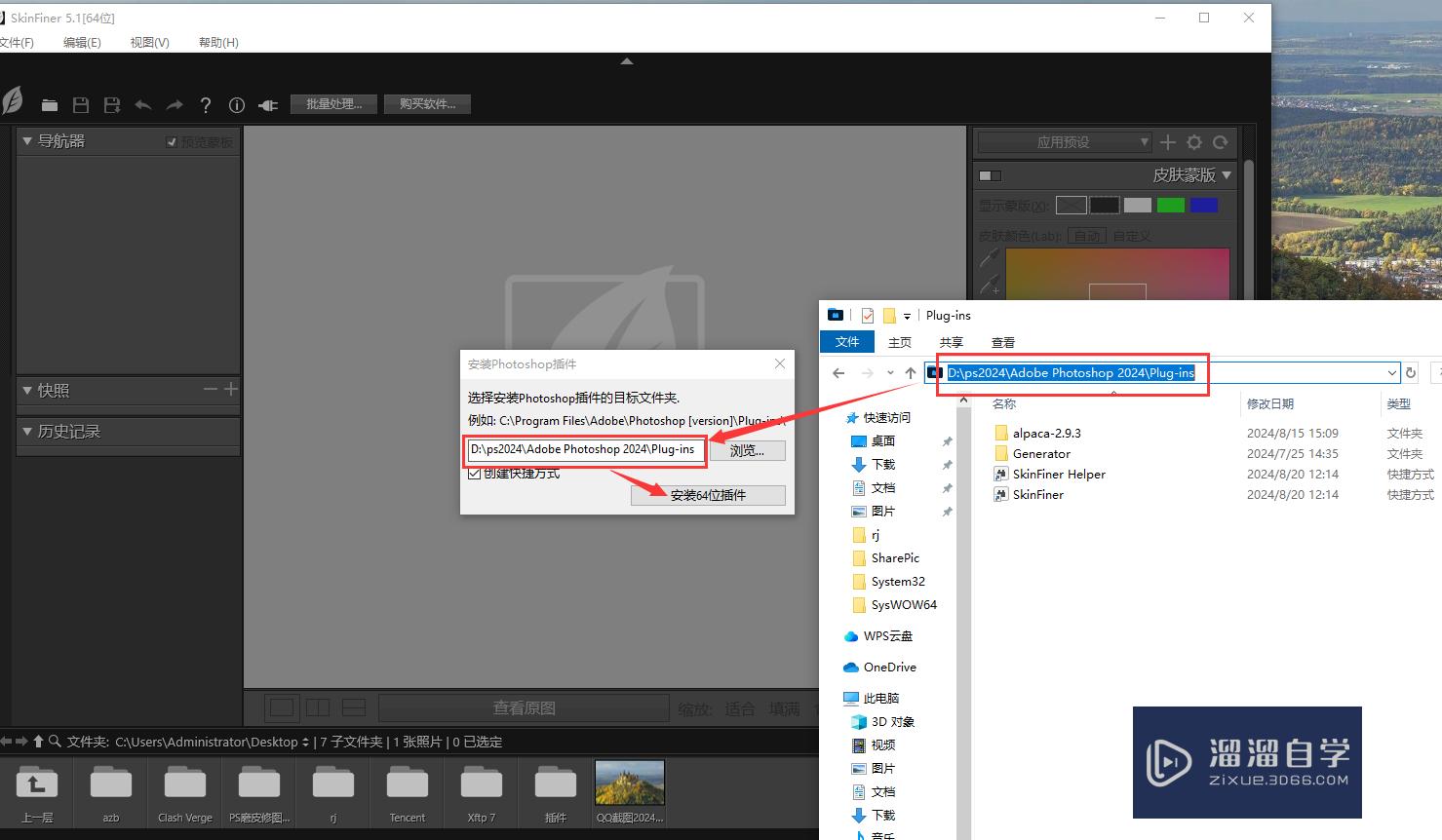This screenshot has width=1442, height=840.
Task: Collapse the 快照 panel
Action: (27, 391)
